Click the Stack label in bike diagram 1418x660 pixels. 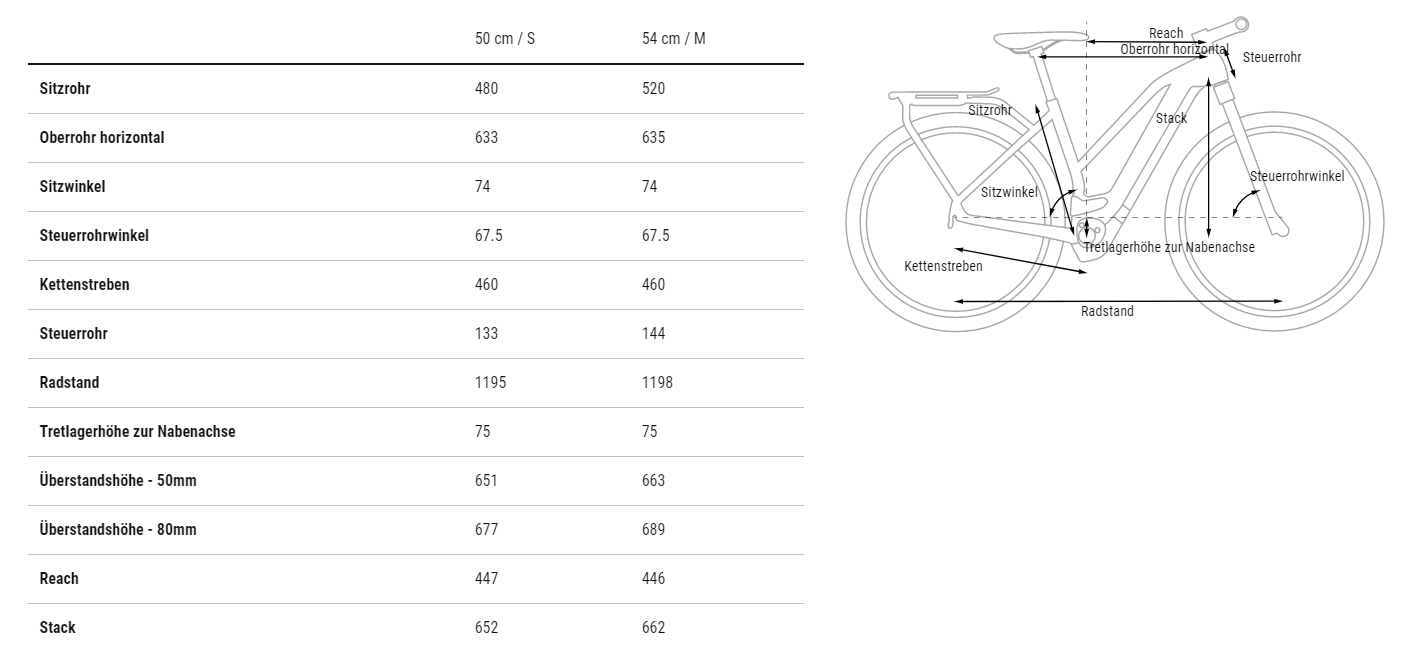point(1171,118)
